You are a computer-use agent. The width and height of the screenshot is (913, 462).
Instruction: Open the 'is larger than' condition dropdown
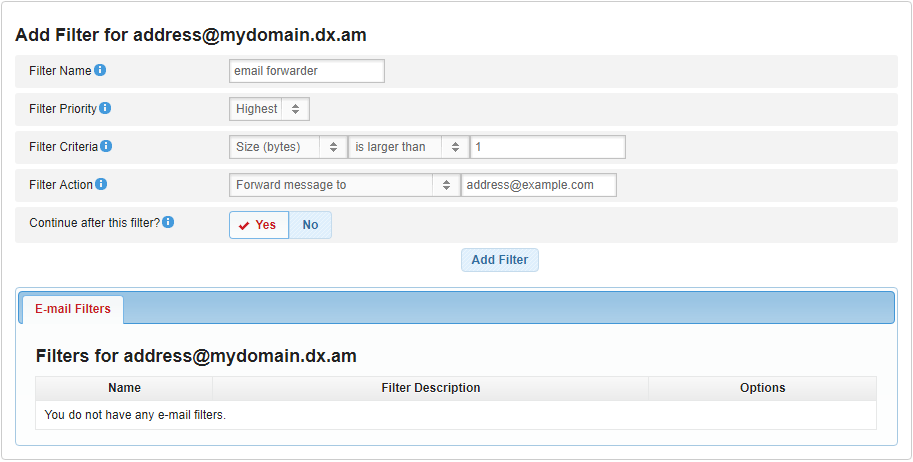408,147
